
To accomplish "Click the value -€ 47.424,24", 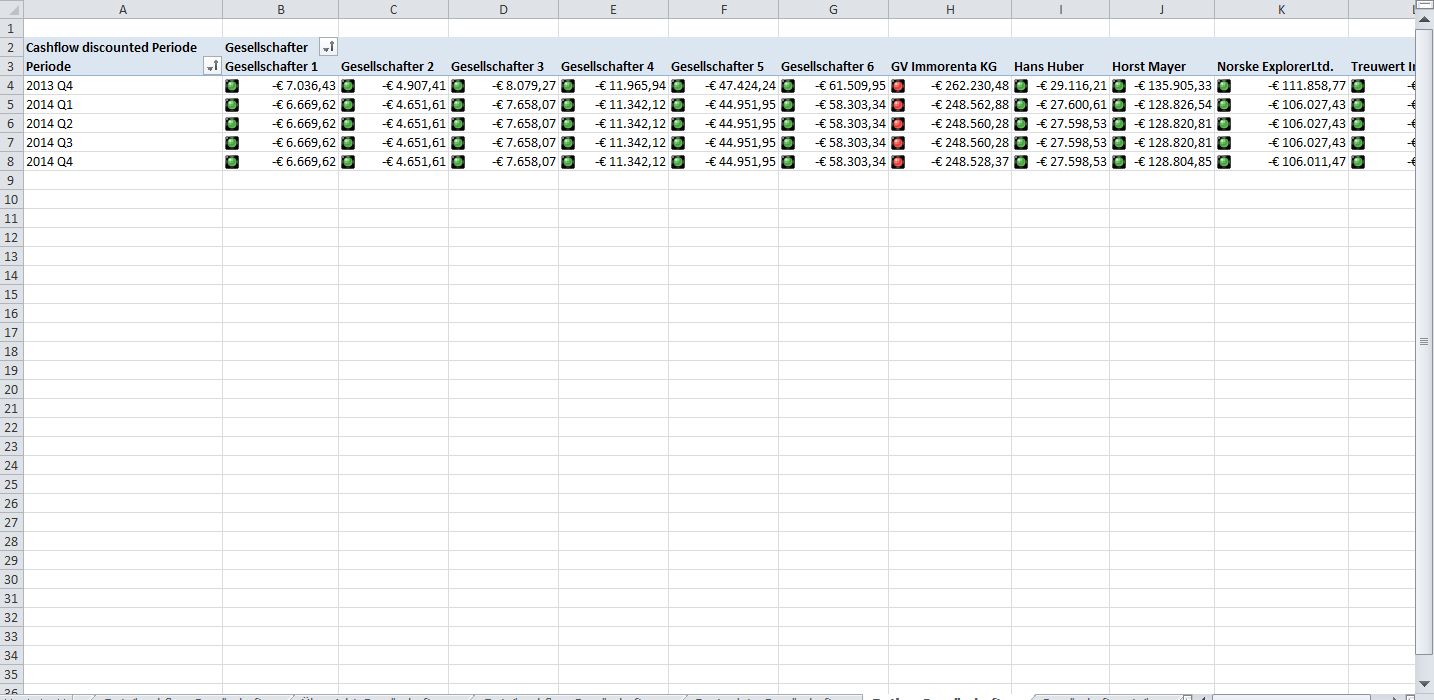I will click(x=740, y=86).
